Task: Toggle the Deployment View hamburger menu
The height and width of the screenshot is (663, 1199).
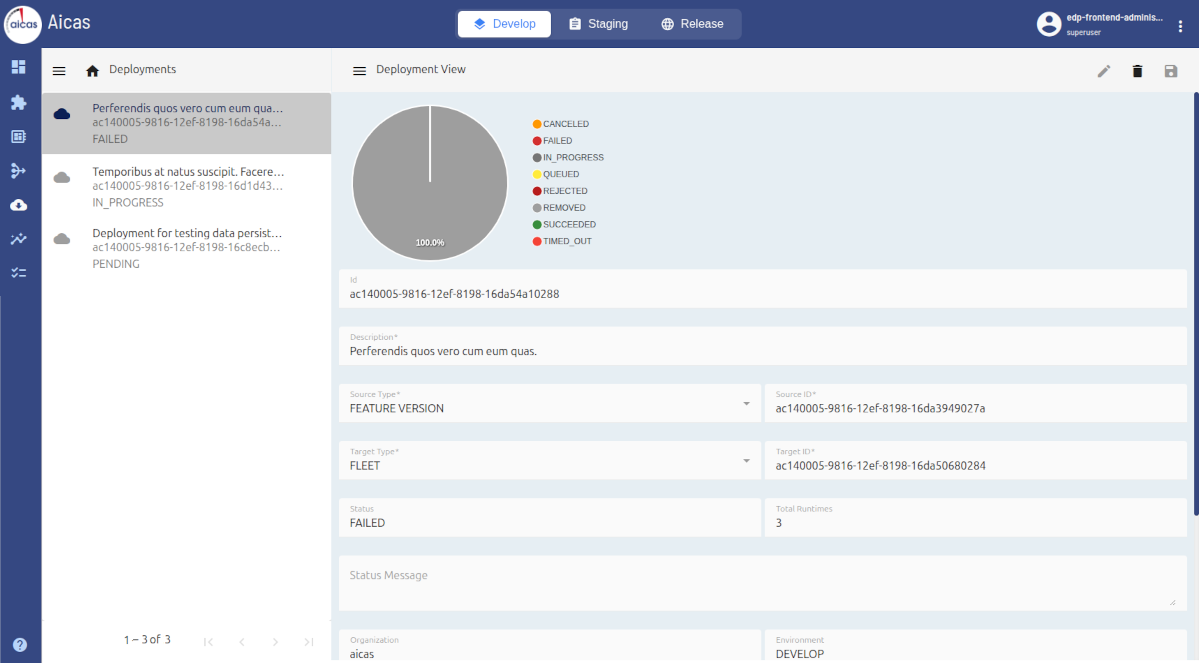Action: [x=359, y=71]
